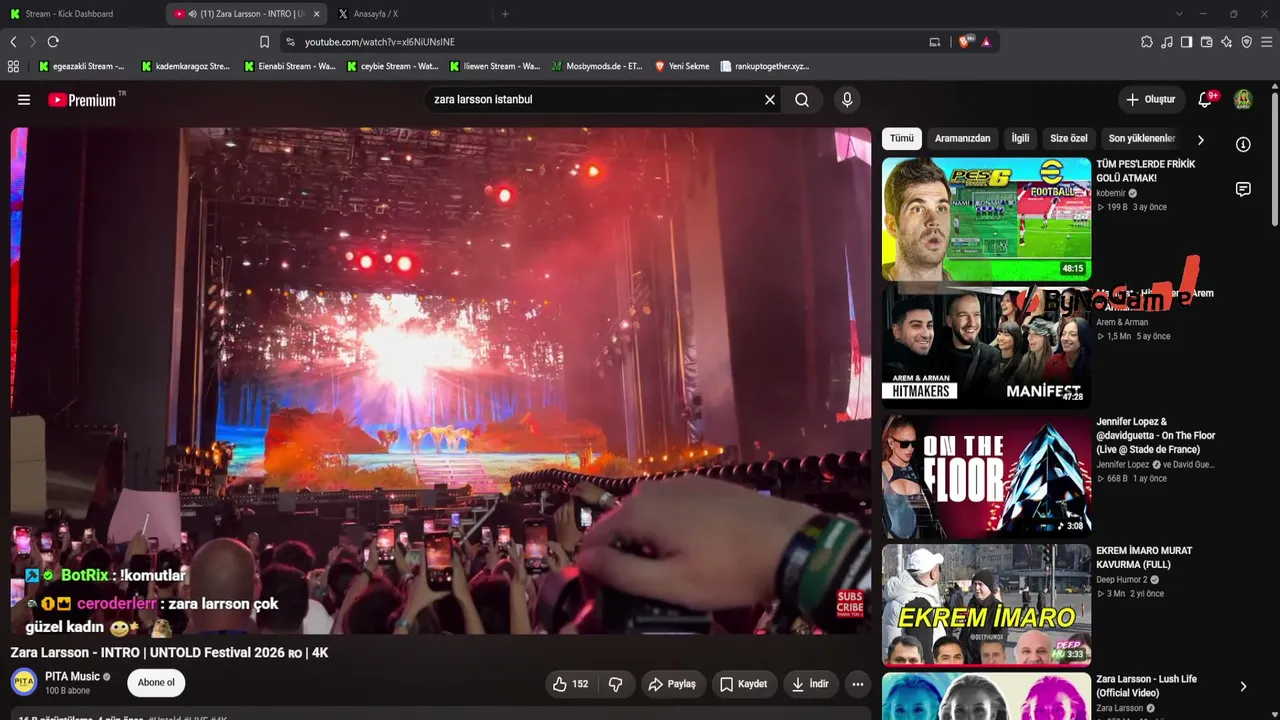
Task: Open the info panel icon in sidebar
Action: pyautogui.click(x=1243, y=145)
